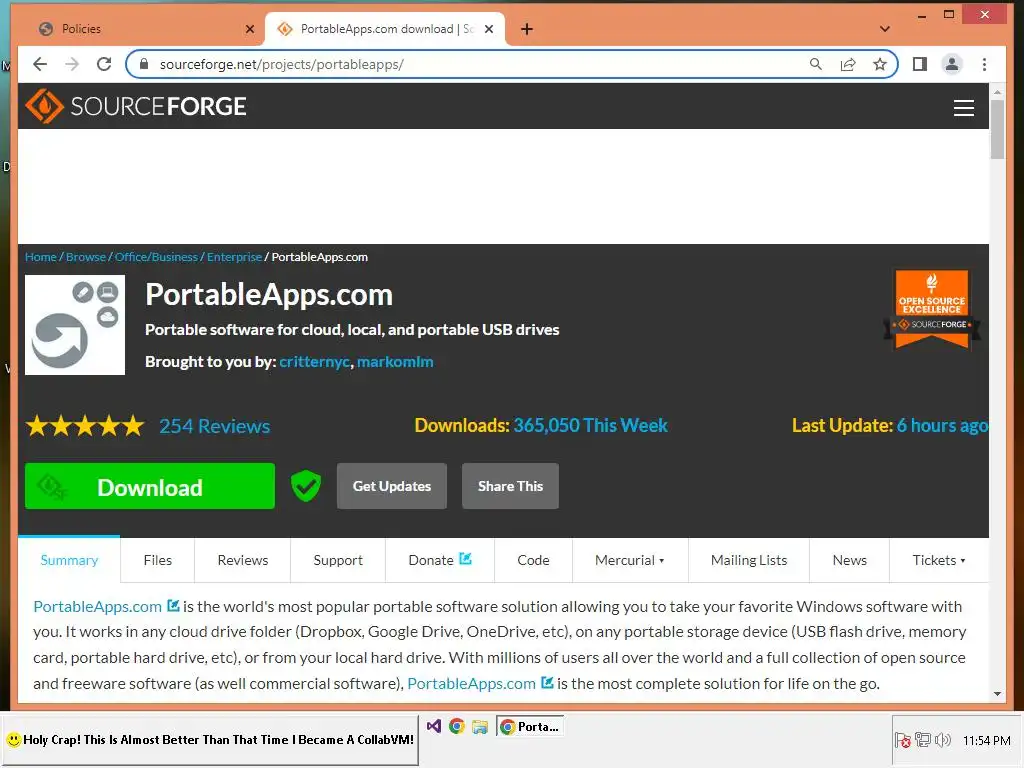Launch Chrome from quick launch taskbar icon
Screen dimensions: 1024x768
(x=456, y=726)
